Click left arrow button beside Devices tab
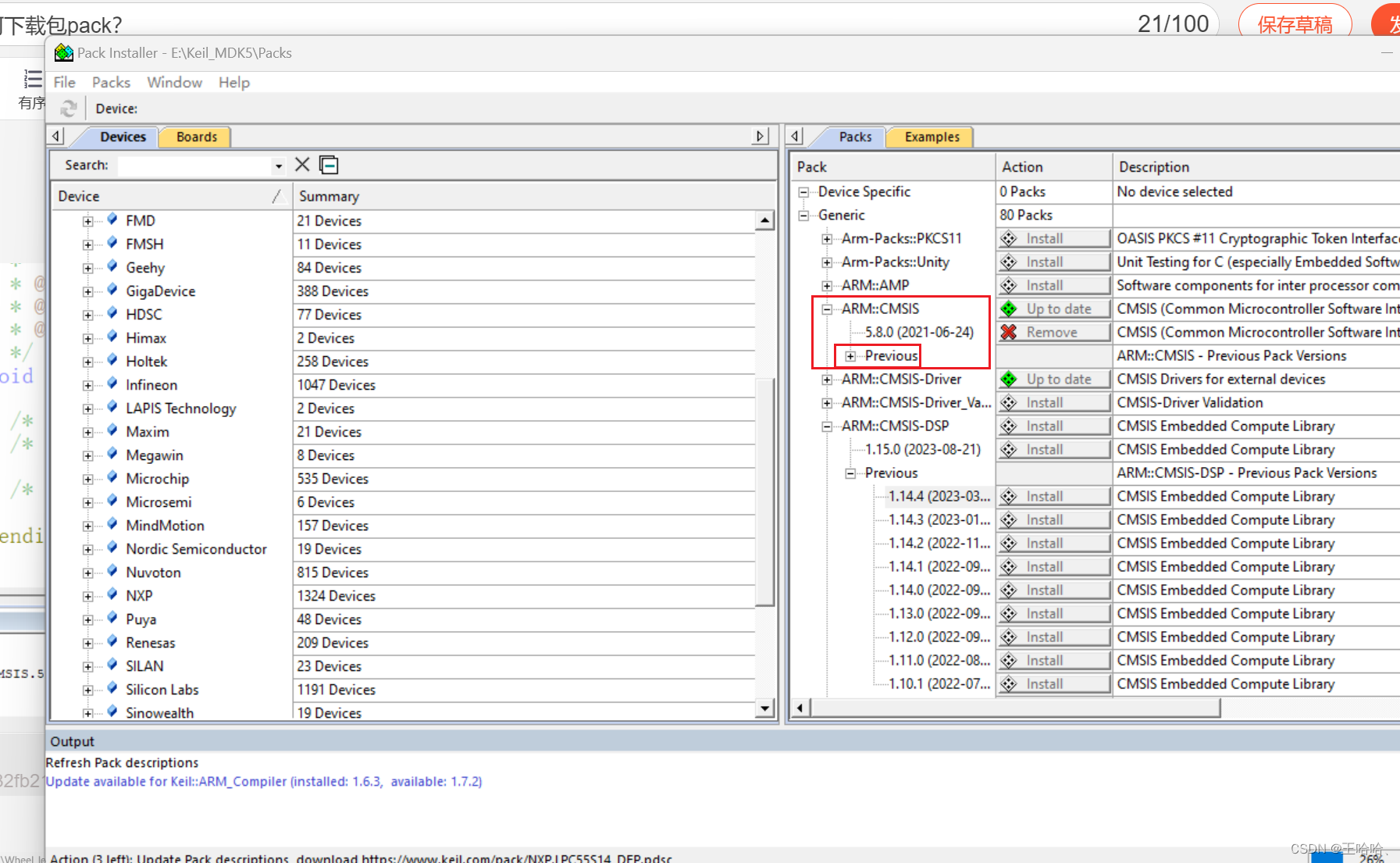The width and height of the screenshot is (1400, 863). click(x=56, y=136)
